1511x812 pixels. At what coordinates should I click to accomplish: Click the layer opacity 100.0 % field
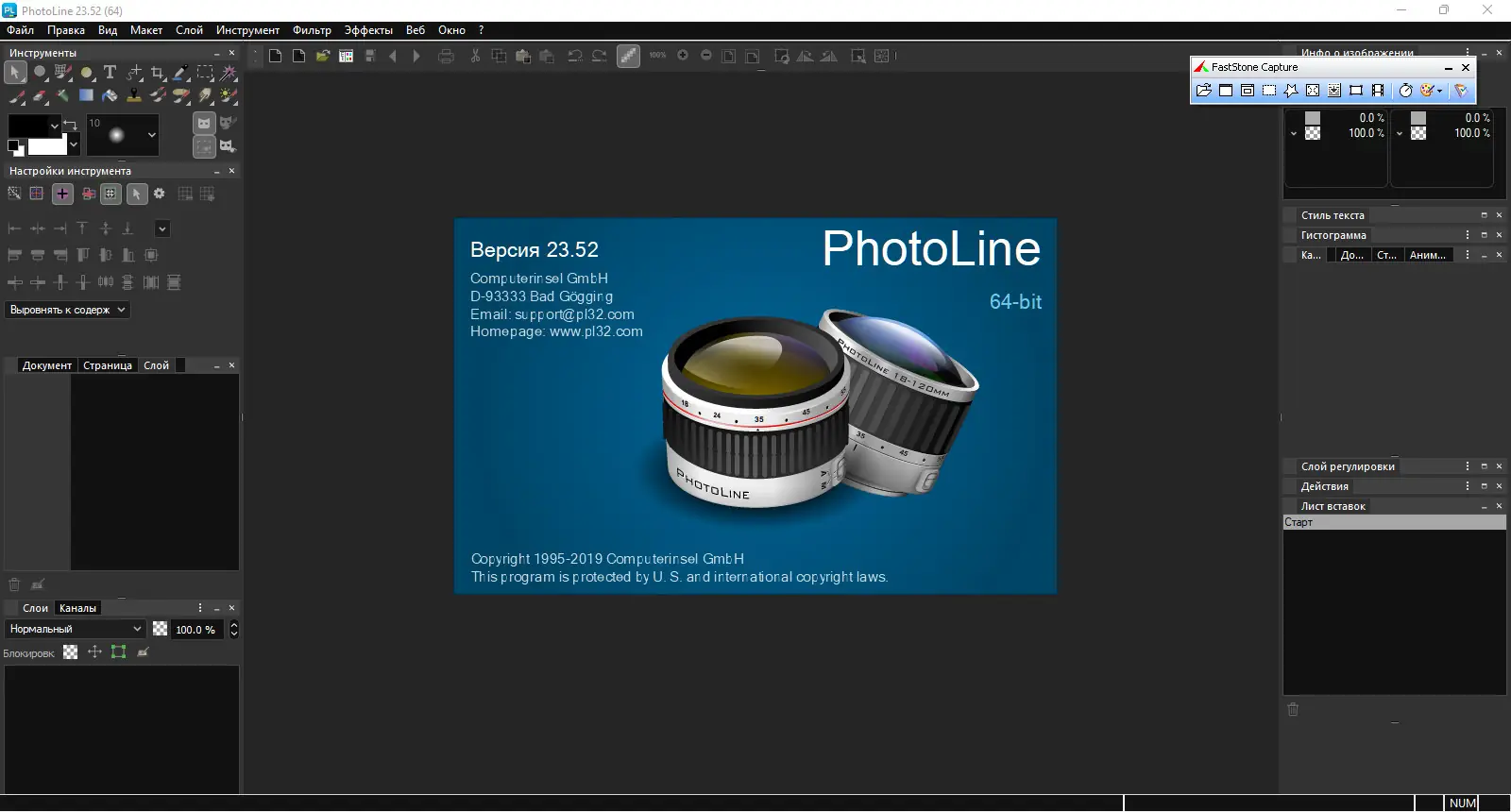point(197,630)
